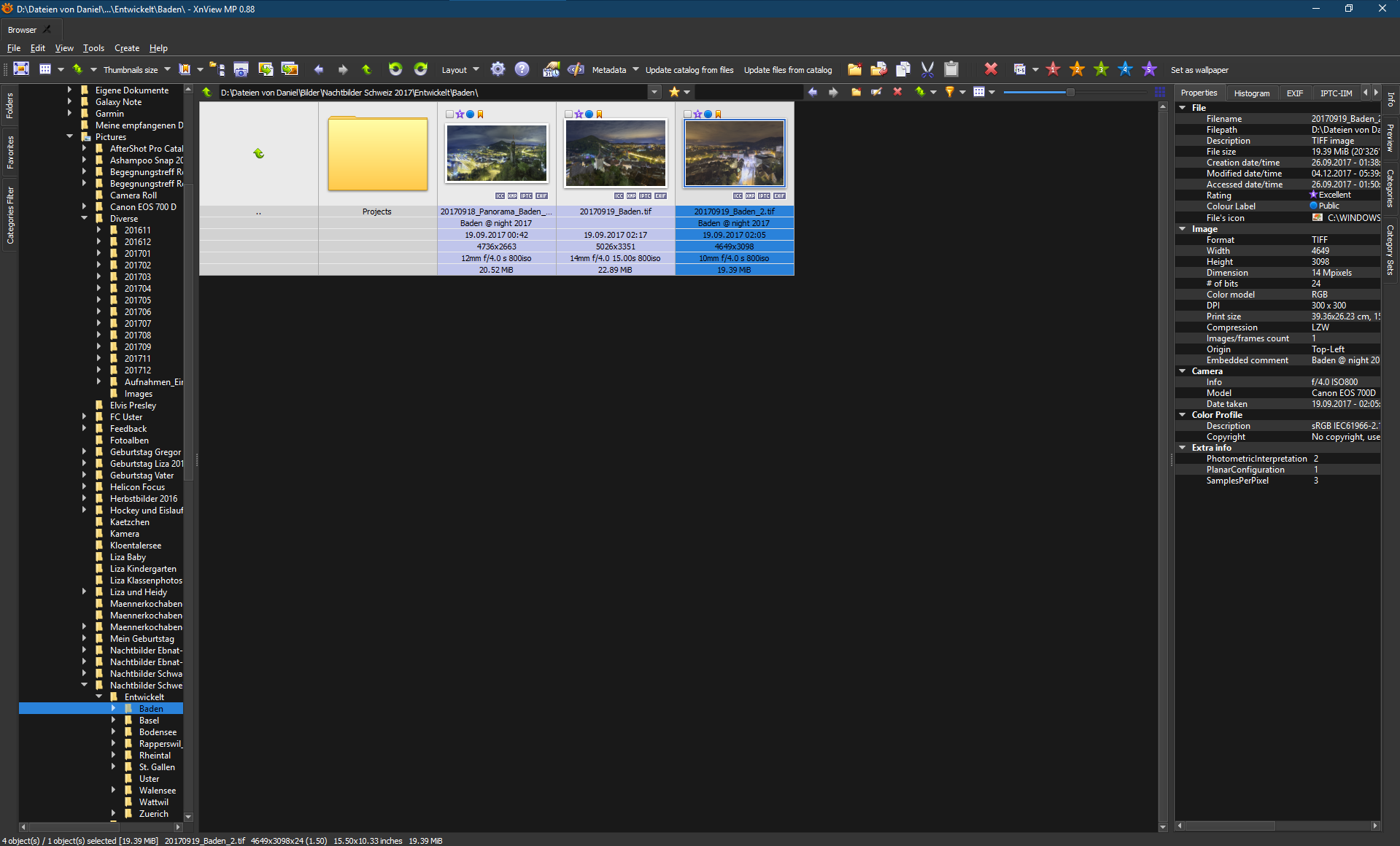Image resolution: width=1400 pixels, height=846 pixels.
Task: Collapse the Entwickelt folder node
Action: point(99,696)
